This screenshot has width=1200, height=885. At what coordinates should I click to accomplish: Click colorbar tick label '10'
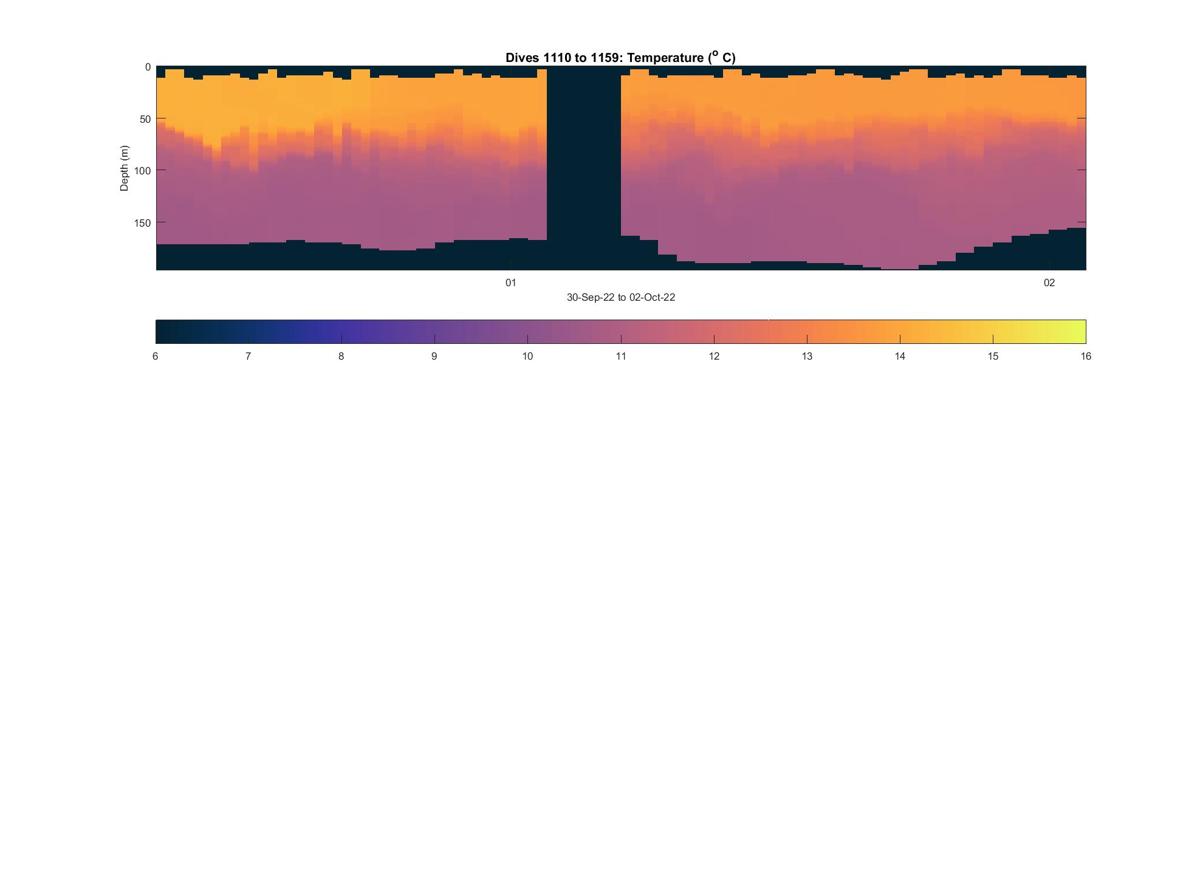[x=527, y=356]
